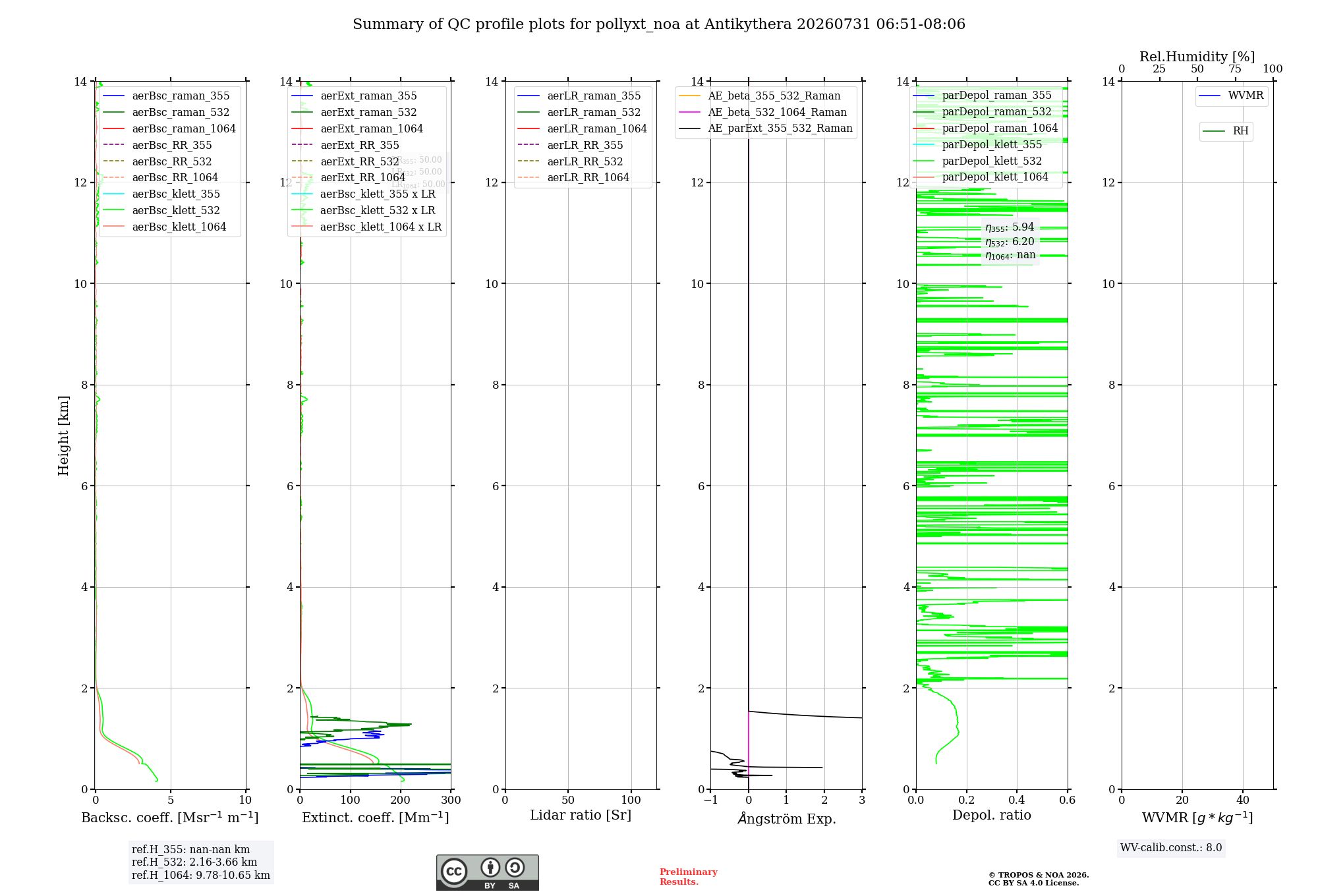Click the Height [km] y-axis label
The width and height of the screenshot is (1318, 896).
(63, 435)
